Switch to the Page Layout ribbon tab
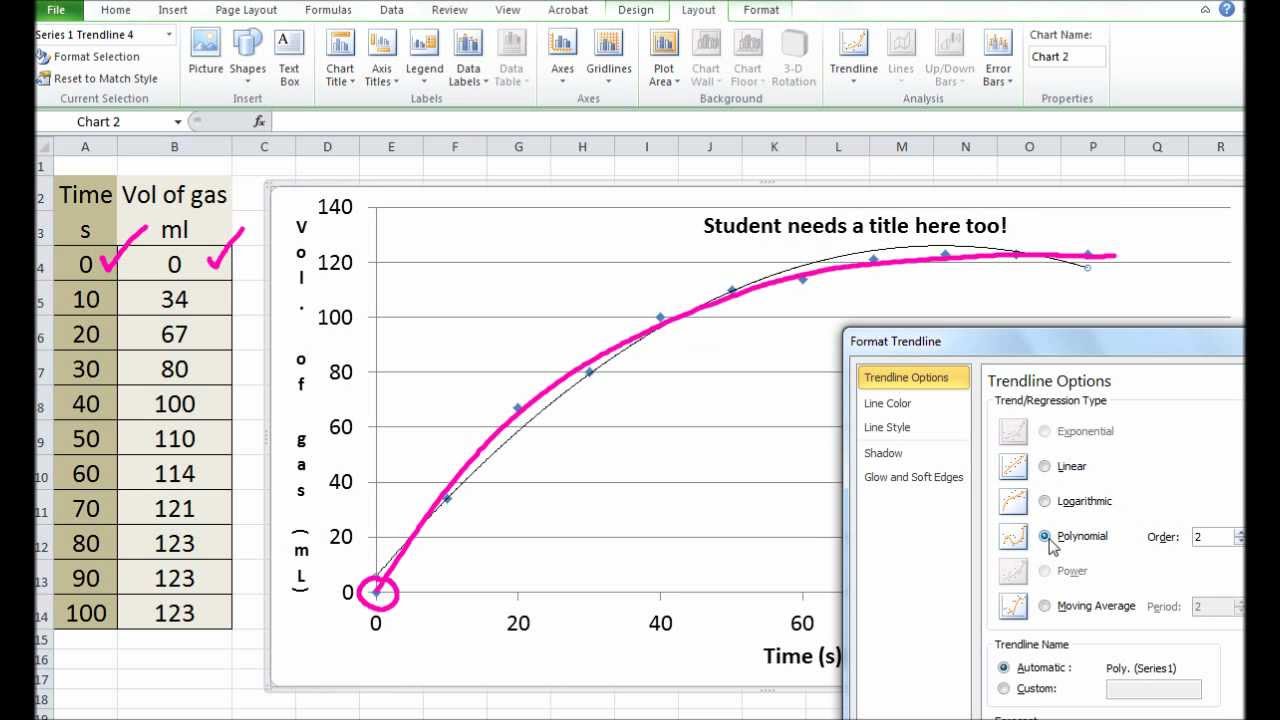 click(x=246, y=10)
